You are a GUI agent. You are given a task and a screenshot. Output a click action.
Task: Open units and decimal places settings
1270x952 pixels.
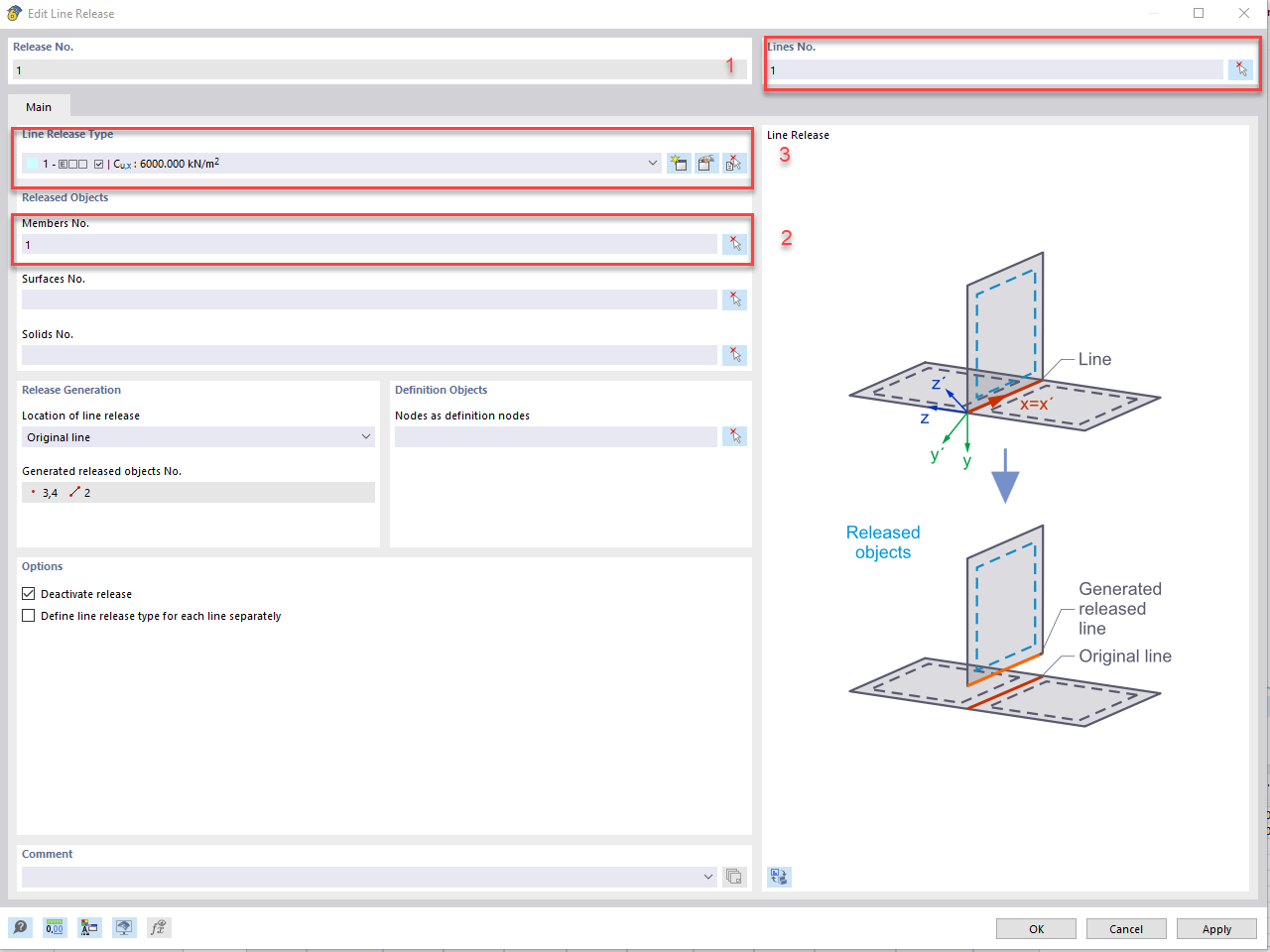pyautogui.click(x=55, y=927)
